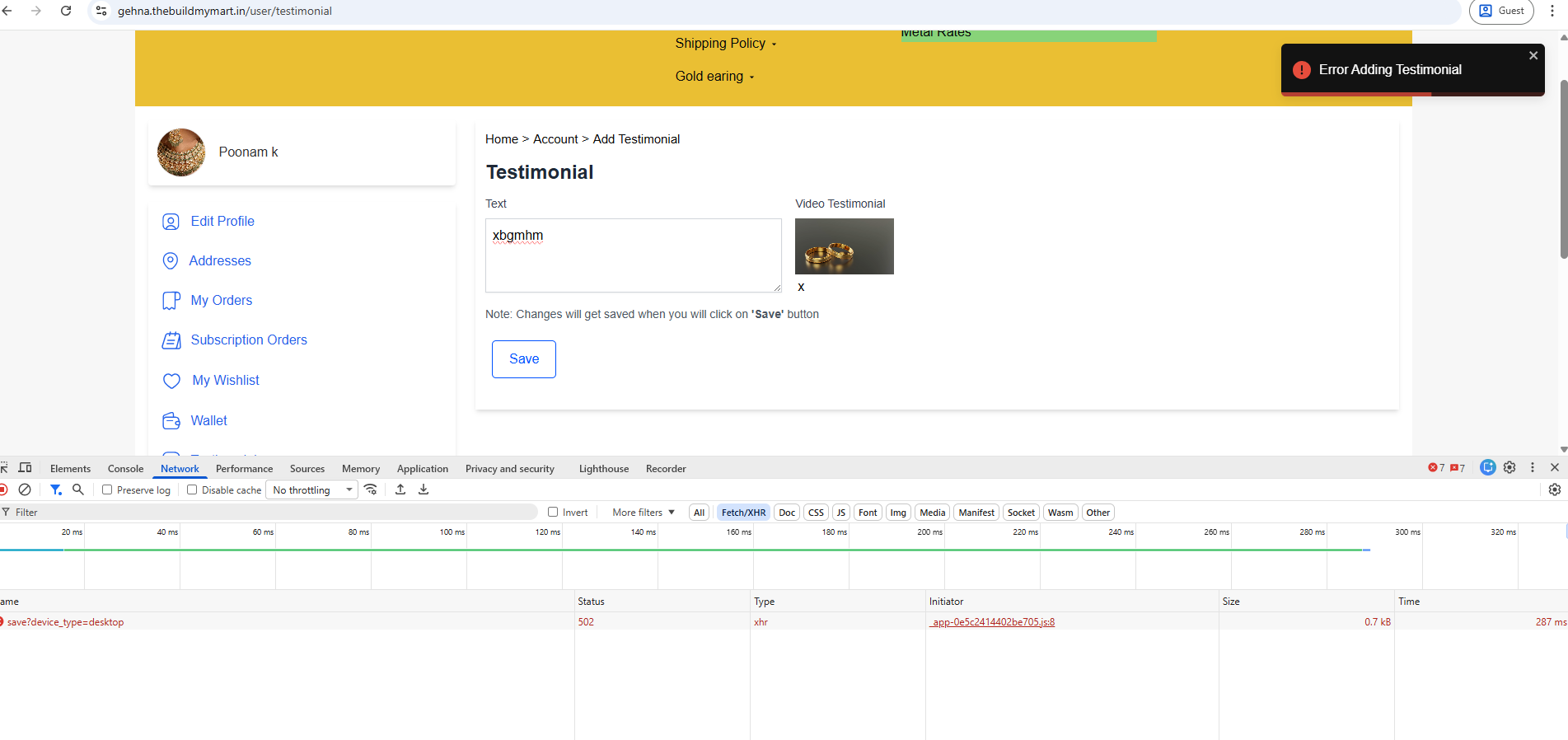The image size is (1568, 740).
Task: Click the Addresses location pin icon
Action: click(171, 261)
